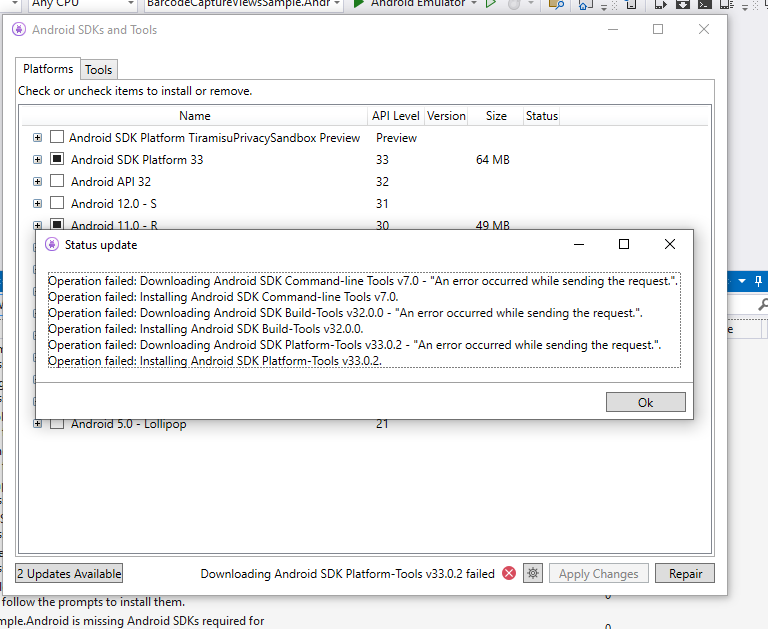Open the BarcodeCaptureViewsSample startup project dropdown
768x629 pixels.
pos(243,3)
